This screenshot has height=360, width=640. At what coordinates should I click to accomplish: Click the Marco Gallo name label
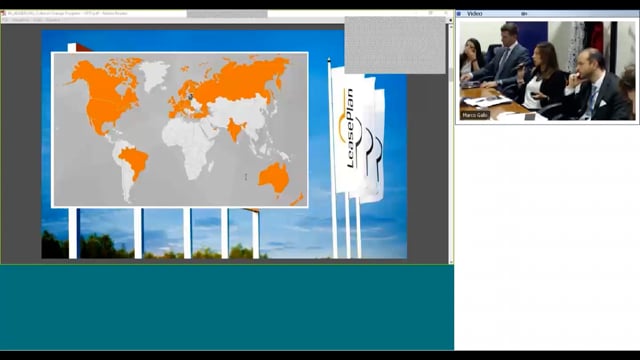476,116
